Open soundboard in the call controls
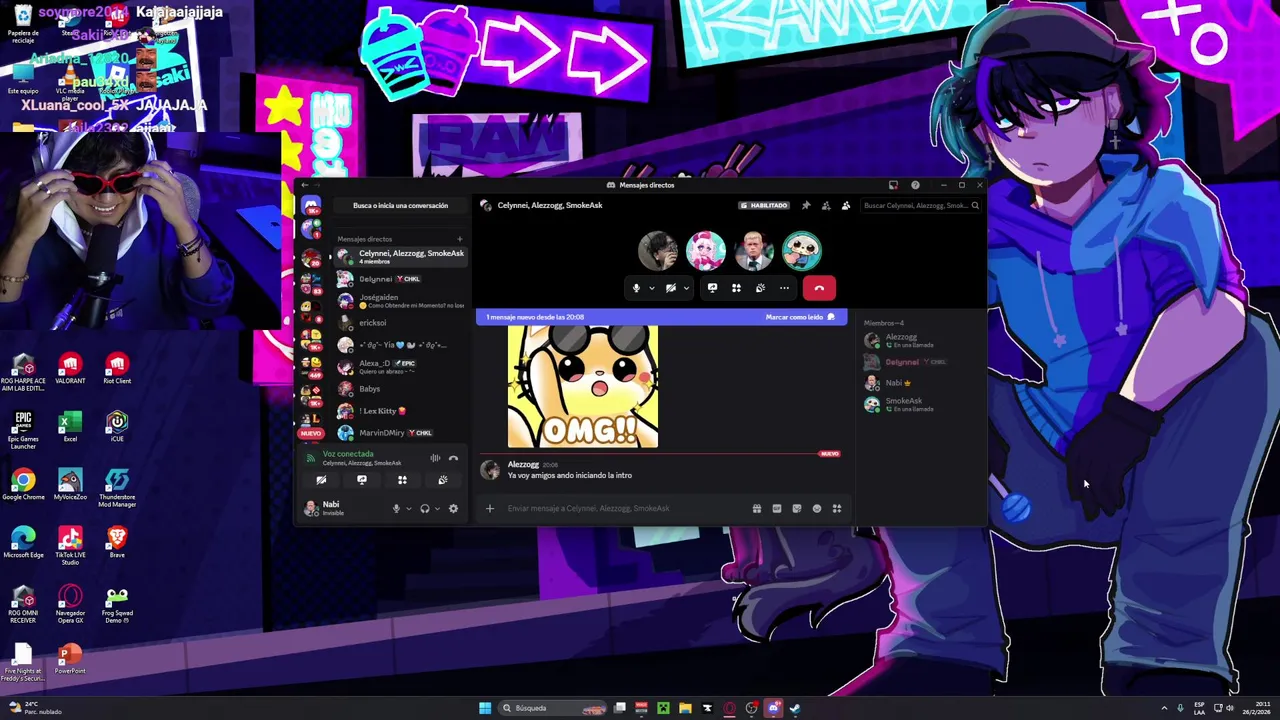 (x=760, y=288)
